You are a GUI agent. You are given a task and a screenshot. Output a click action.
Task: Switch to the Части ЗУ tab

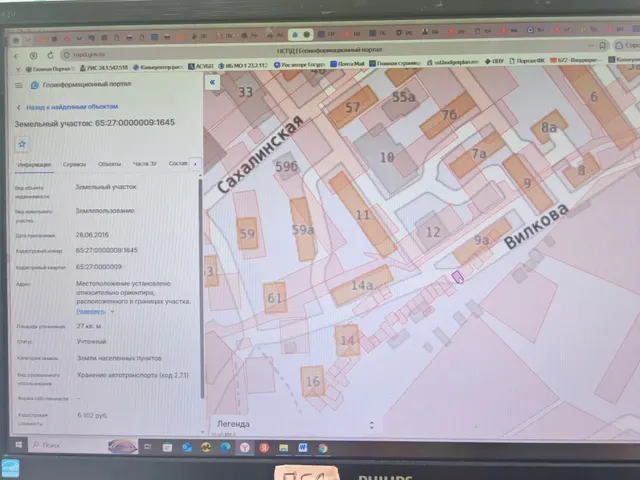pyautogui.click(x=144, y=163)
